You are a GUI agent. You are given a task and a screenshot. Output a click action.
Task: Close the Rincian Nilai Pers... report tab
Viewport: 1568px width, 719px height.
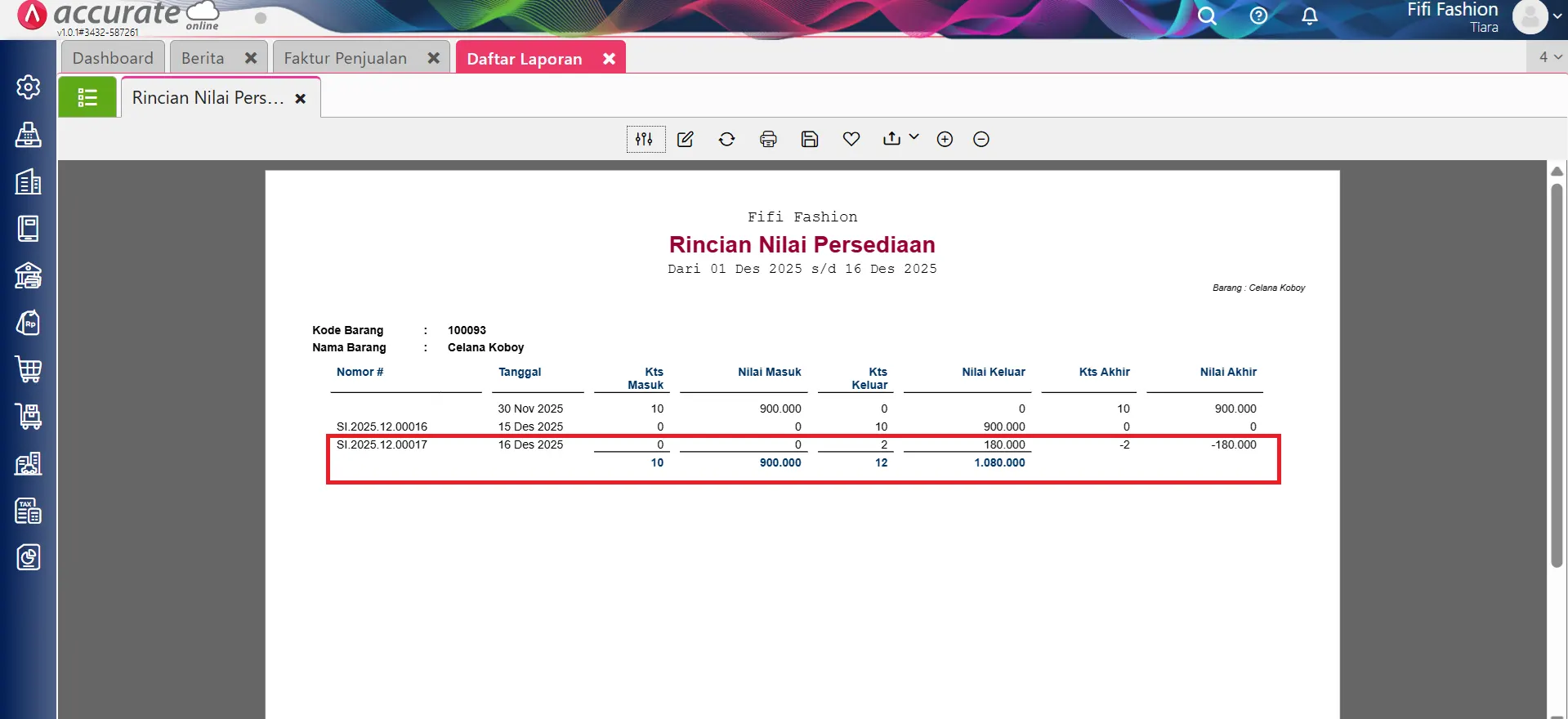point(301,99)
